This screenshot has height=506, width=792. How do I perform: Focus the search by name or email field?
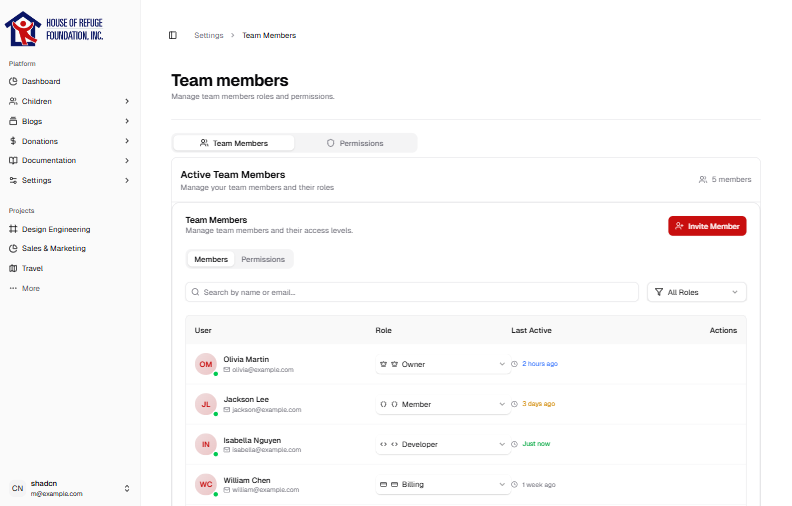pos(412,292)
